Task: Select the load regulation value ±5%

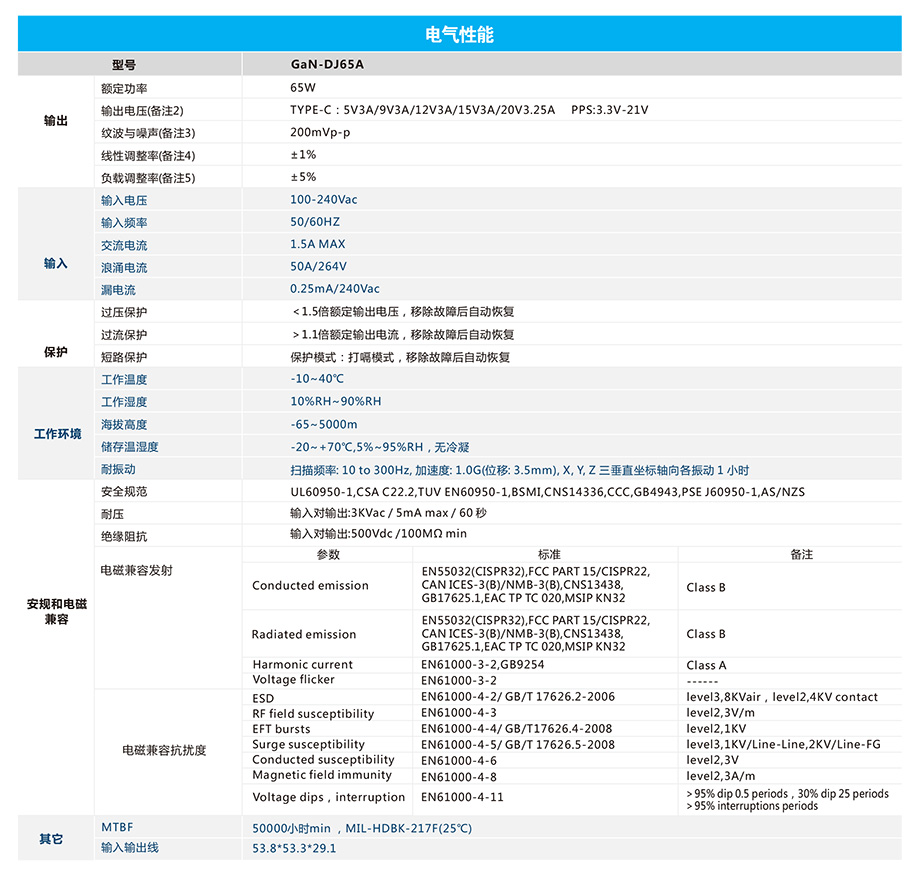Action: pyautogui.click(x=303, y=177)
